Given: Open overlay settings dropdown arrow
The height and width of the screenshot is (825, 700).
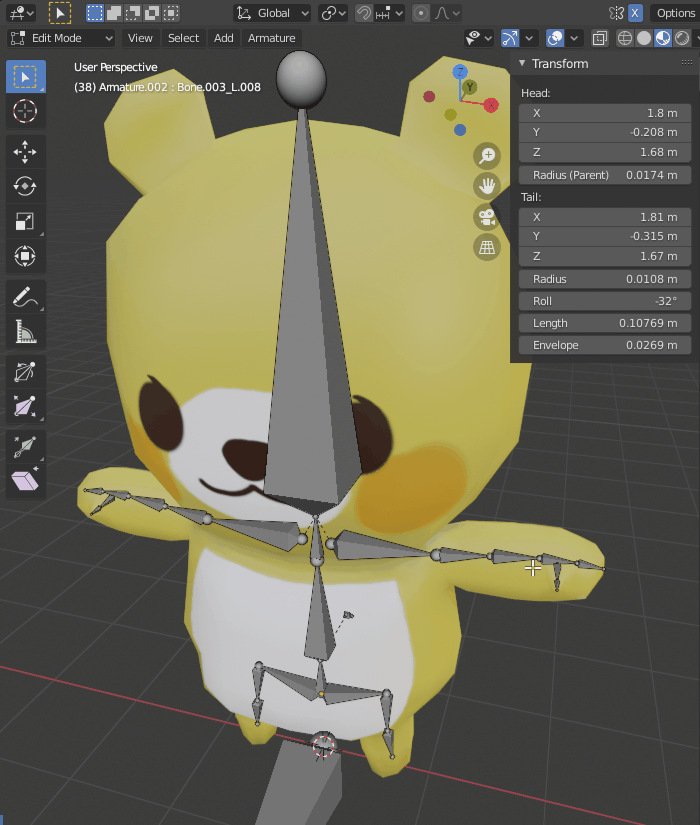Looking at the screenshot, I should (x=574, y=38).
